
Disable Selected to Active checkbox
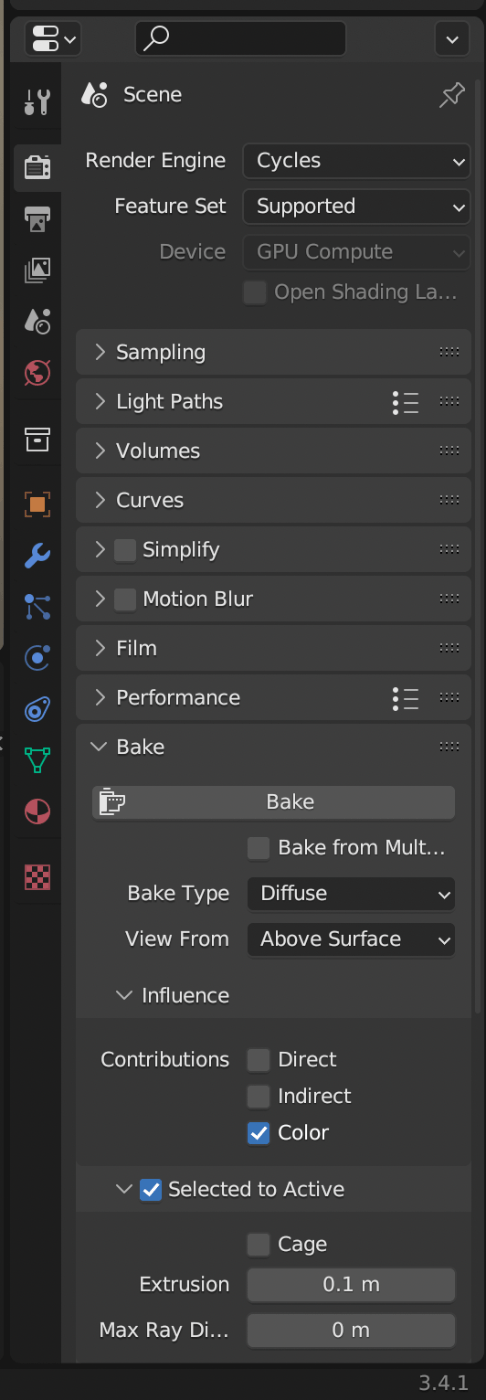point(150,1190)
